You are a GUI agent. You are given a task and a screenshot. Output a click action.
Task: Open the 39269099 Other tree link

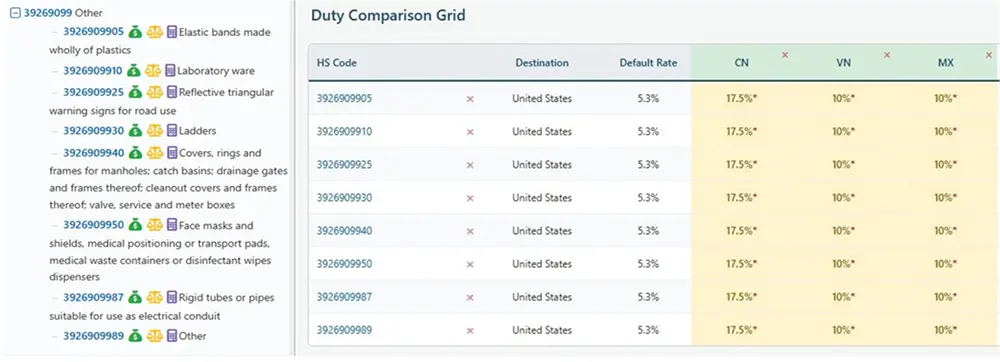click(x=47, y=13)
